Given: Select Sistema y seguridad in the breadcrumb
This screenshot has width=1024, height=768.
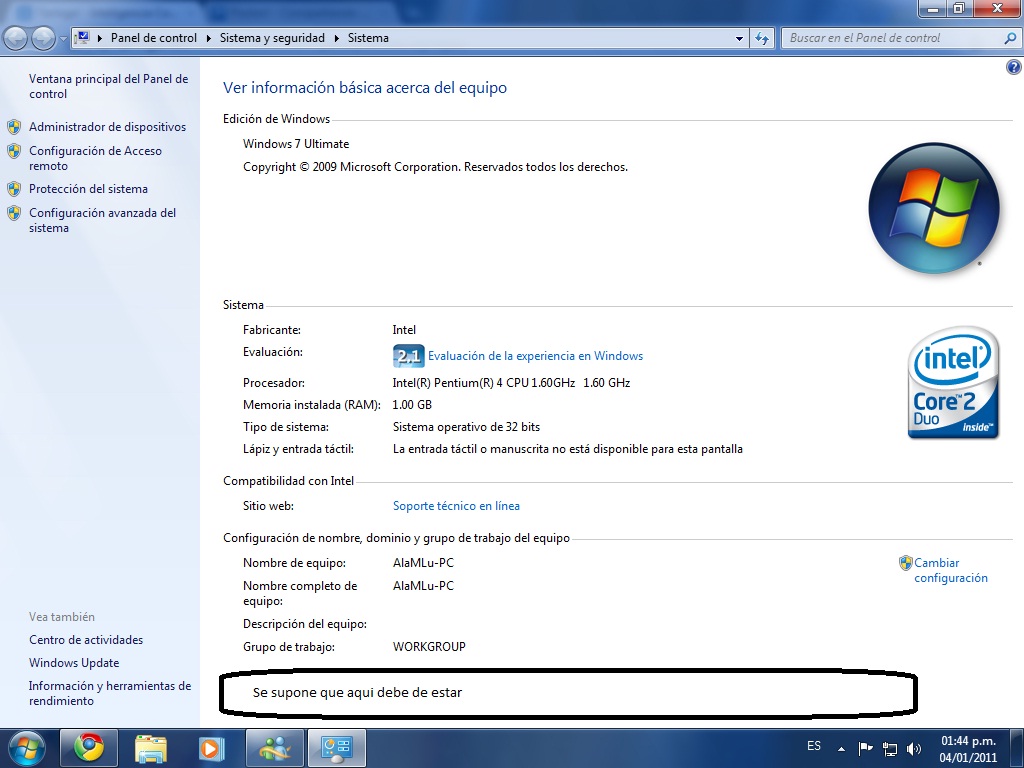Looking at the screenshot, I should (272, 38).
